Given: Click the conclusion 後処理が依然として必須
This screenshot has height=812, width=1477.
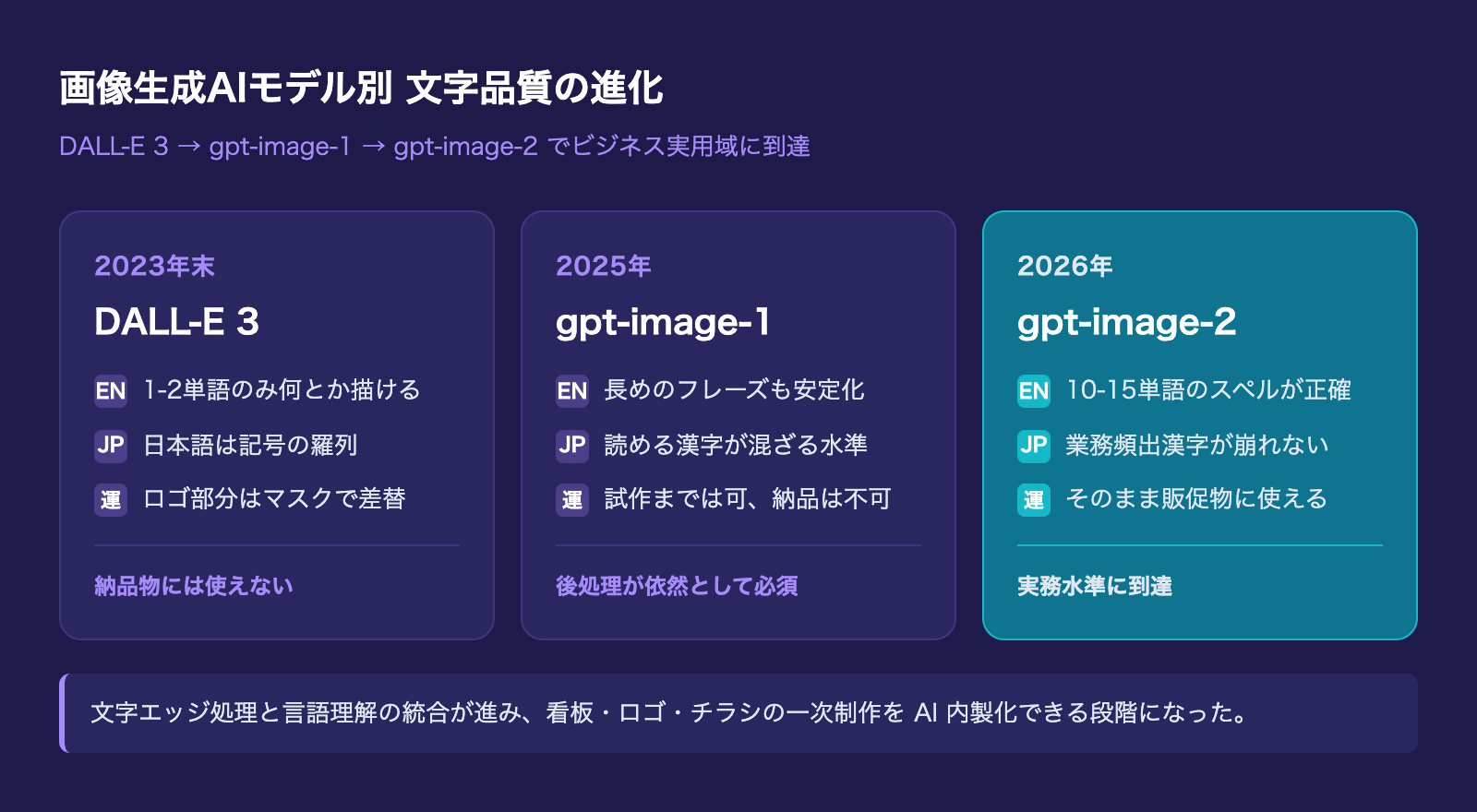Looking at the screenshot, I should tap(677, 586).
